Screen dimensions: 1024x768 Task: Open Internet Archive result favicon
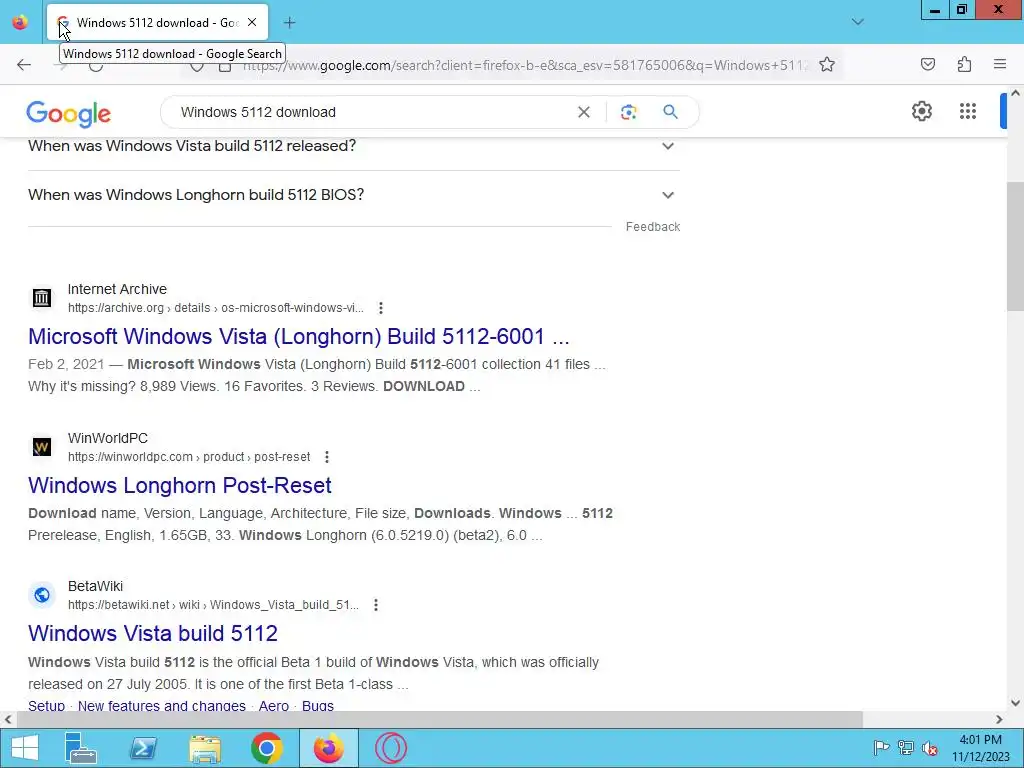[x=42, y=298]
